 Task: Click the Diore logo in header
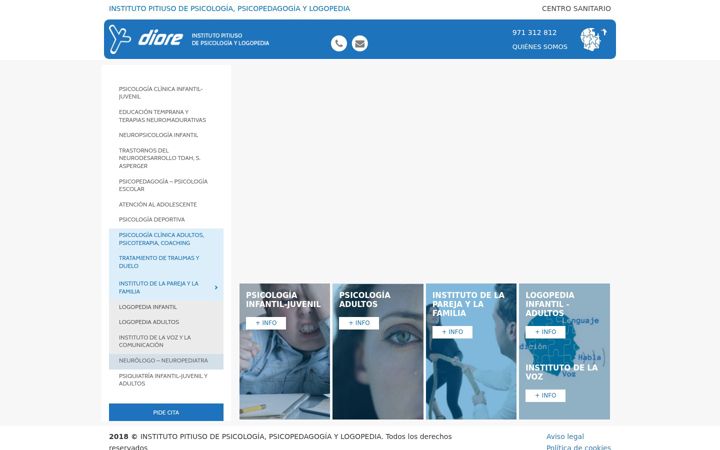[x=146, y=39]
